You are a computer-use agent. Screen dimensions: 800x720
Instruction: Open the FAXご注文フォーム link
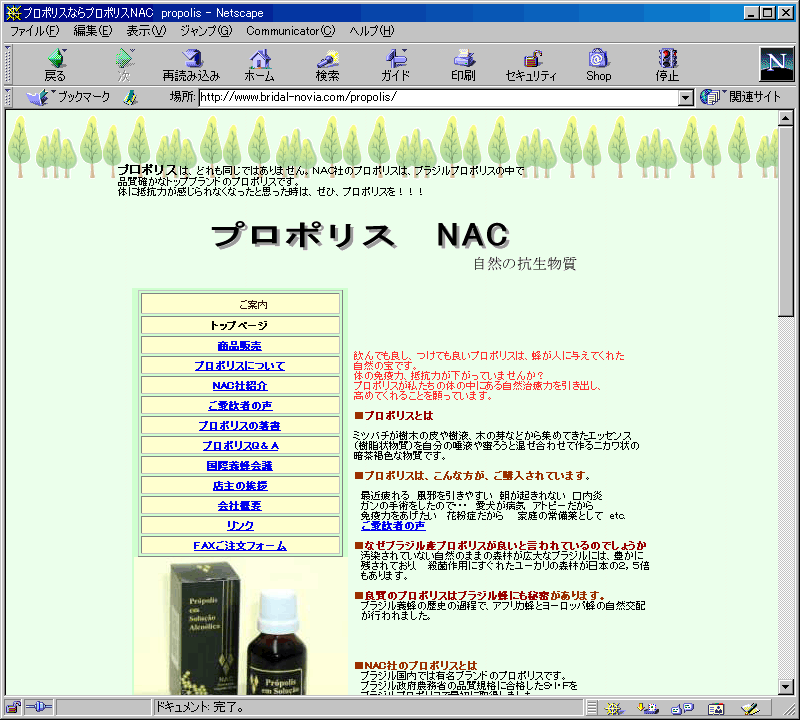tap(240, 545)
